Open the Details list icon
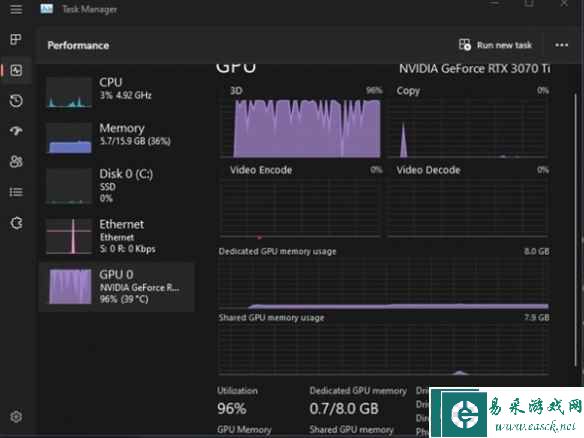584x438 pixels. pyautogui.click(x=16, y=192)
